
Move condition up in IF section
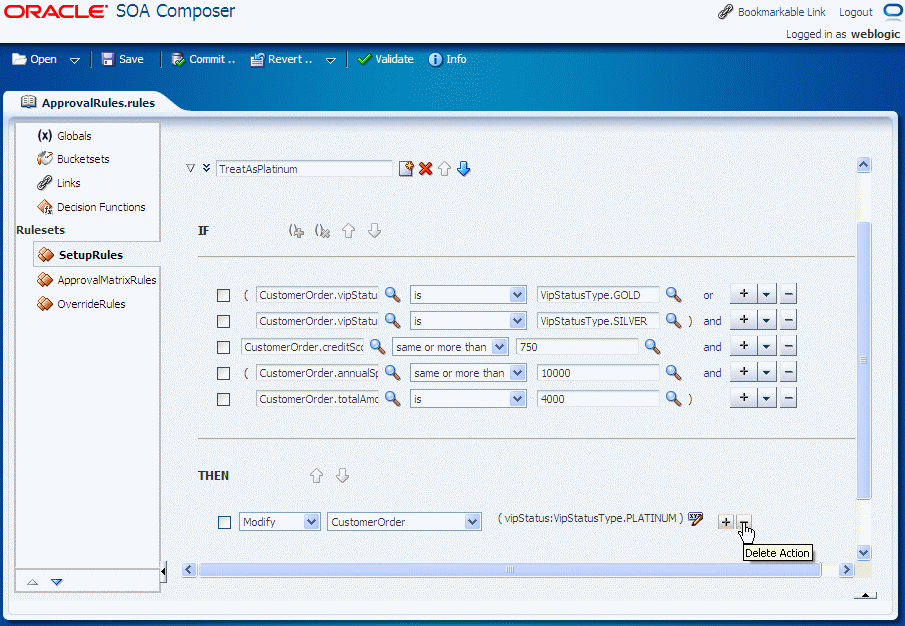(x=348, y=231)
